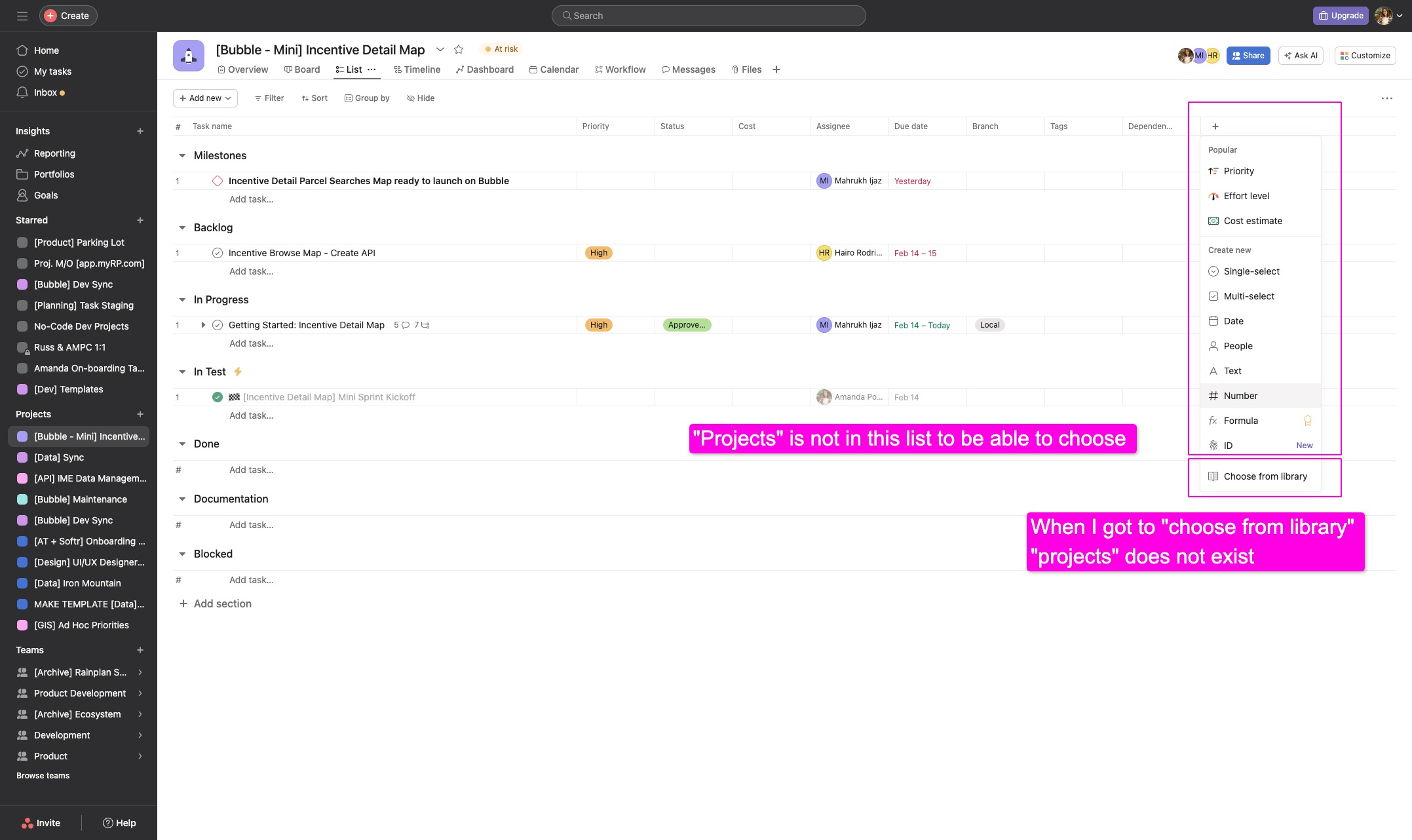Expand subtasks of Getting Started task
1412x840 pixels.
[x=203, y=325]
